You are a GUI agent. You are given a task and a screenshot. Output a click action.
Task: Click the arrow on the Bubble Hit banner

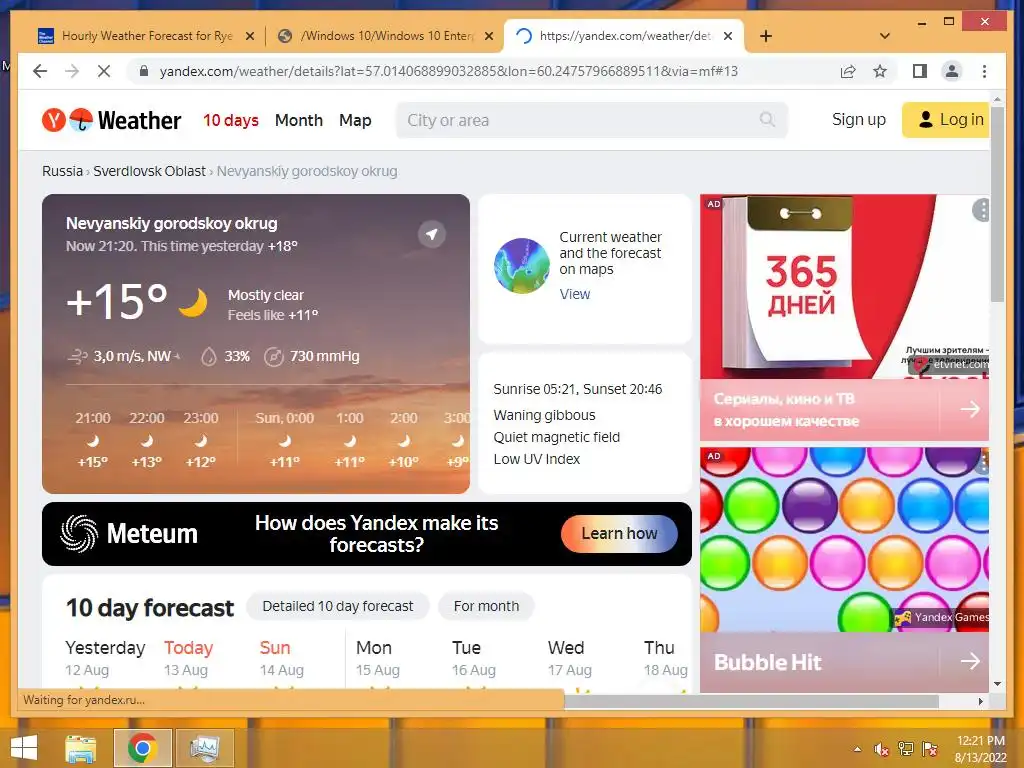click(x=970, y=662)
